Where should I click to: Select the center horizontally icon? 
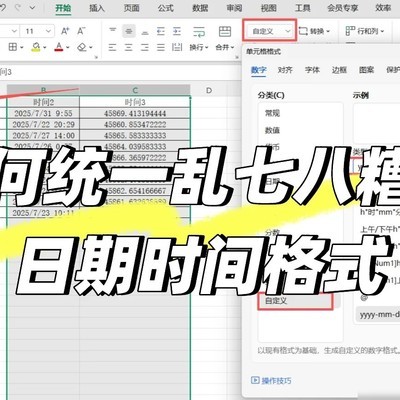(129, 47)
